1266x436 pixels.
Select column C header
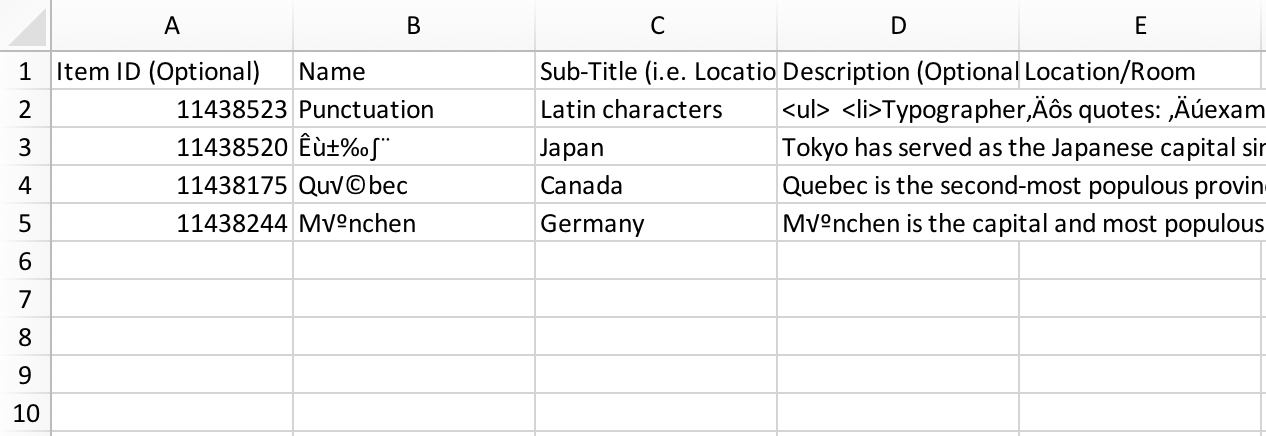pos(656,27)
